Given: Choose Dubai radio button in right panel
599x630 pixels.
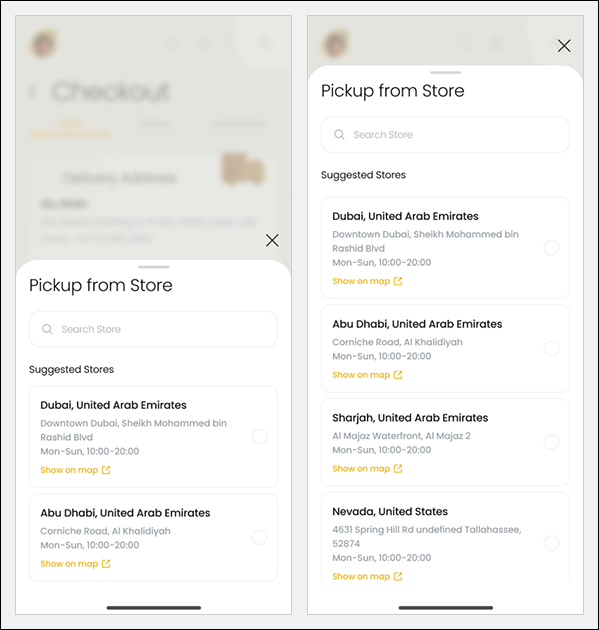Looking at the screenshot, I should 551,248.
